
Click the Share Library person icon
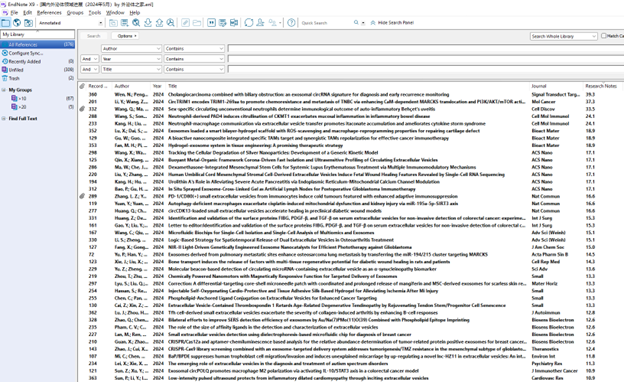click(x=260, y=23)
